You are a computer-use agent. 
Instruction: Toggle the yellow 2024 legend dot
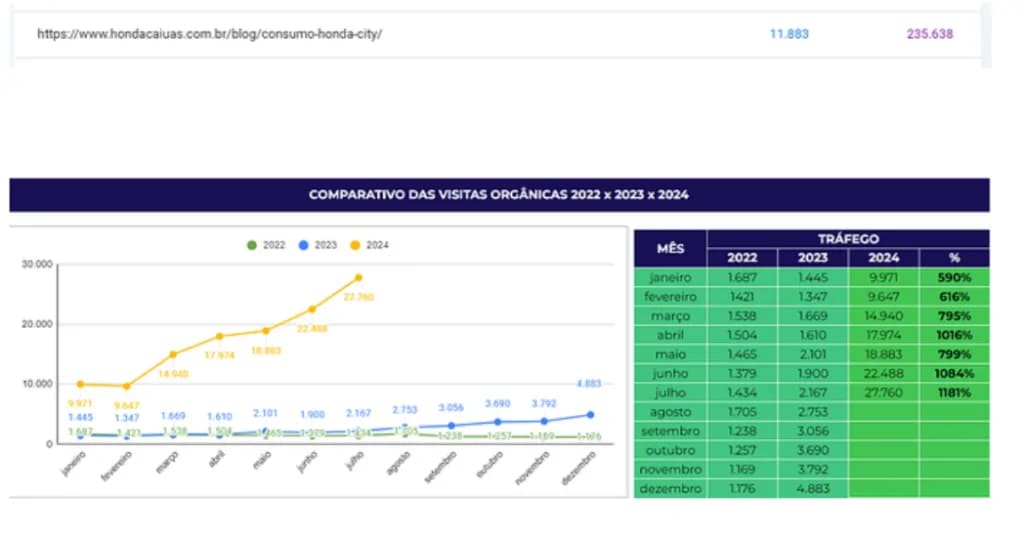point(357,245)
